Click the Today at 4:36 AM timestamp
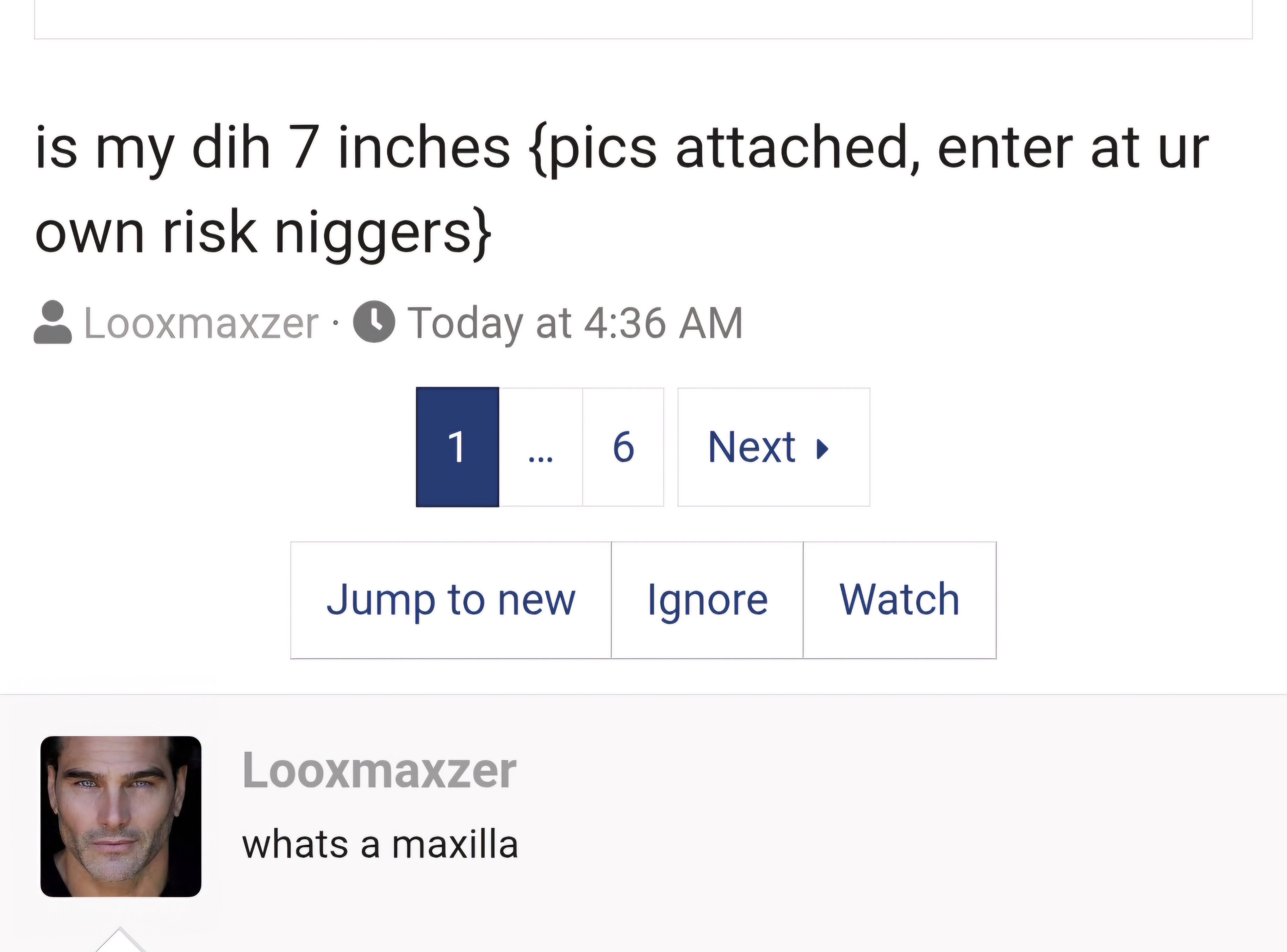Screen dimensions: 1287x952 coord(575,323)
